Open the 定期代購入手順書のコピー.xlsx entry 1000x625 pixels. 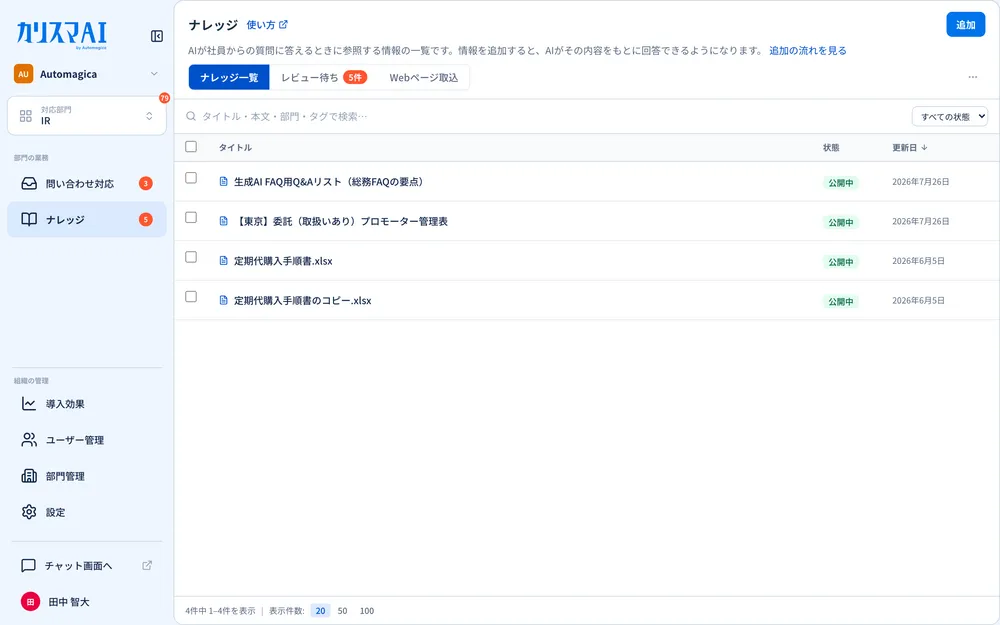[x=302, y=300]
